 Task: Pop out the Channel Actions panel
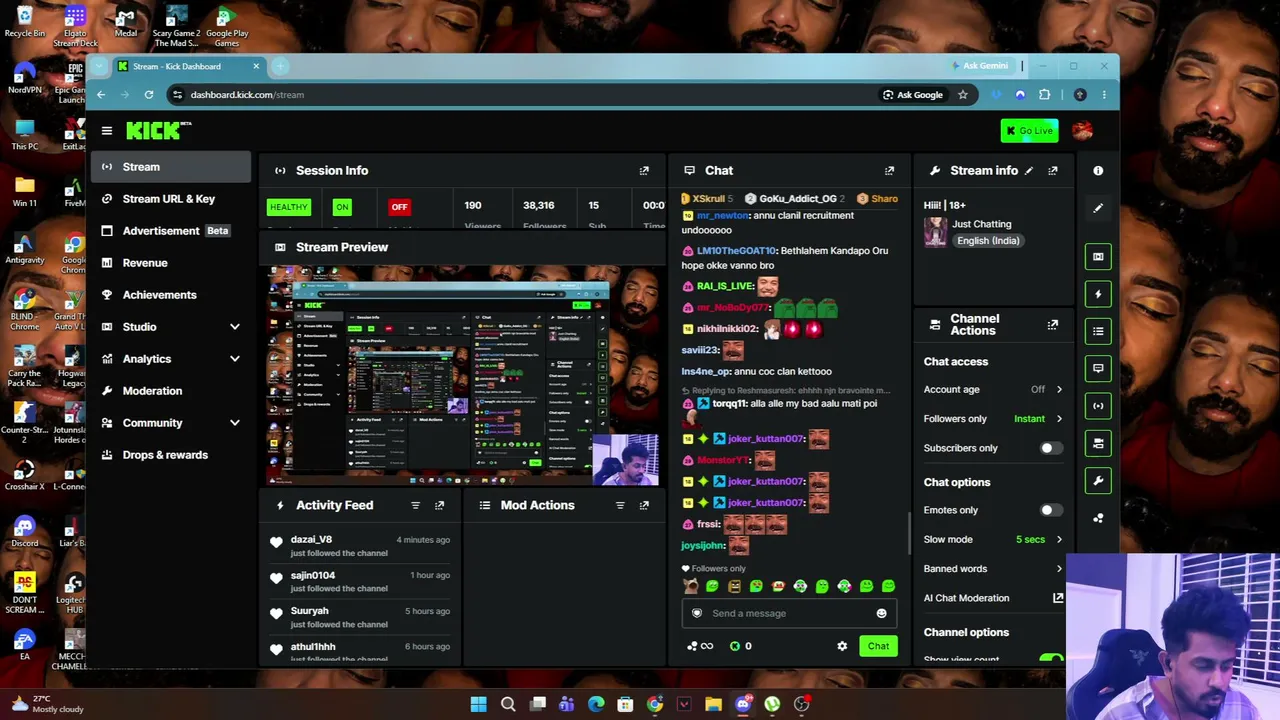1052,325
